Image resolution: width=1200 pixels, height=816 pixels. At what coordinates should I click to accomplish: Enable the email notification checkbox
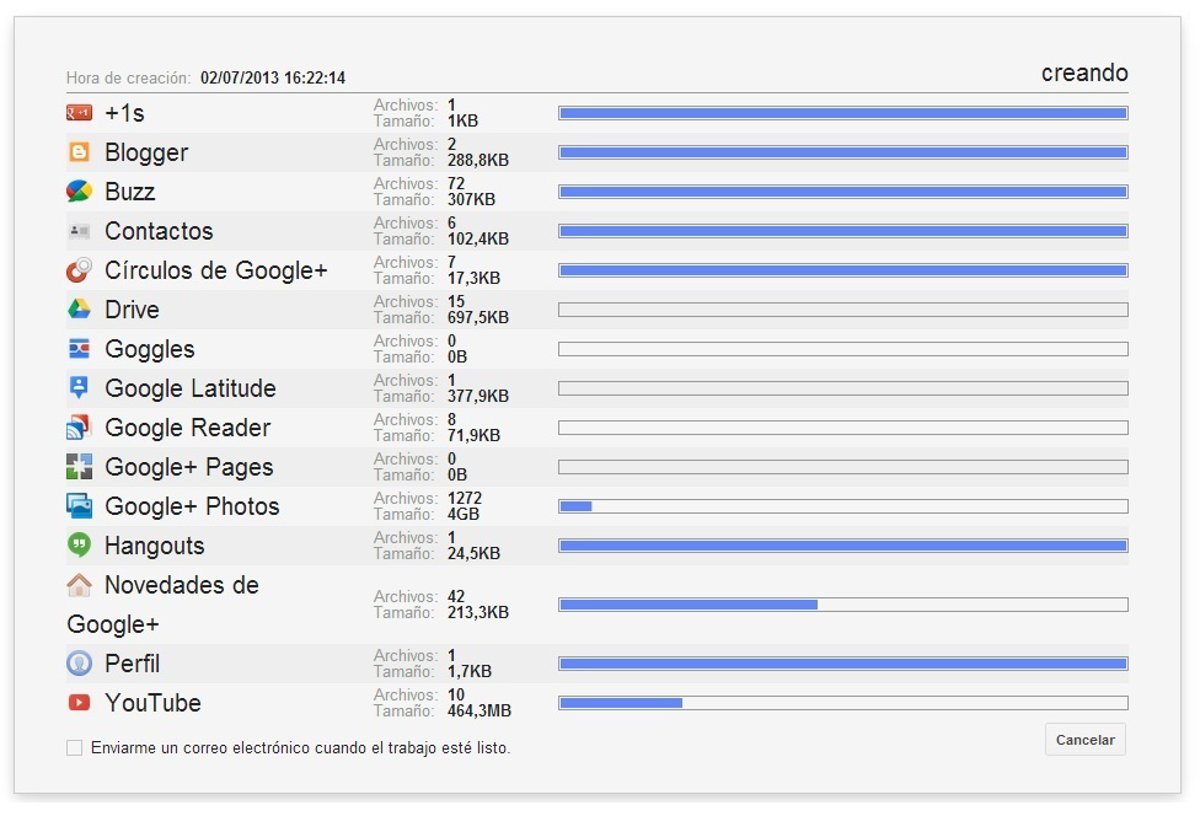(74, 748)
